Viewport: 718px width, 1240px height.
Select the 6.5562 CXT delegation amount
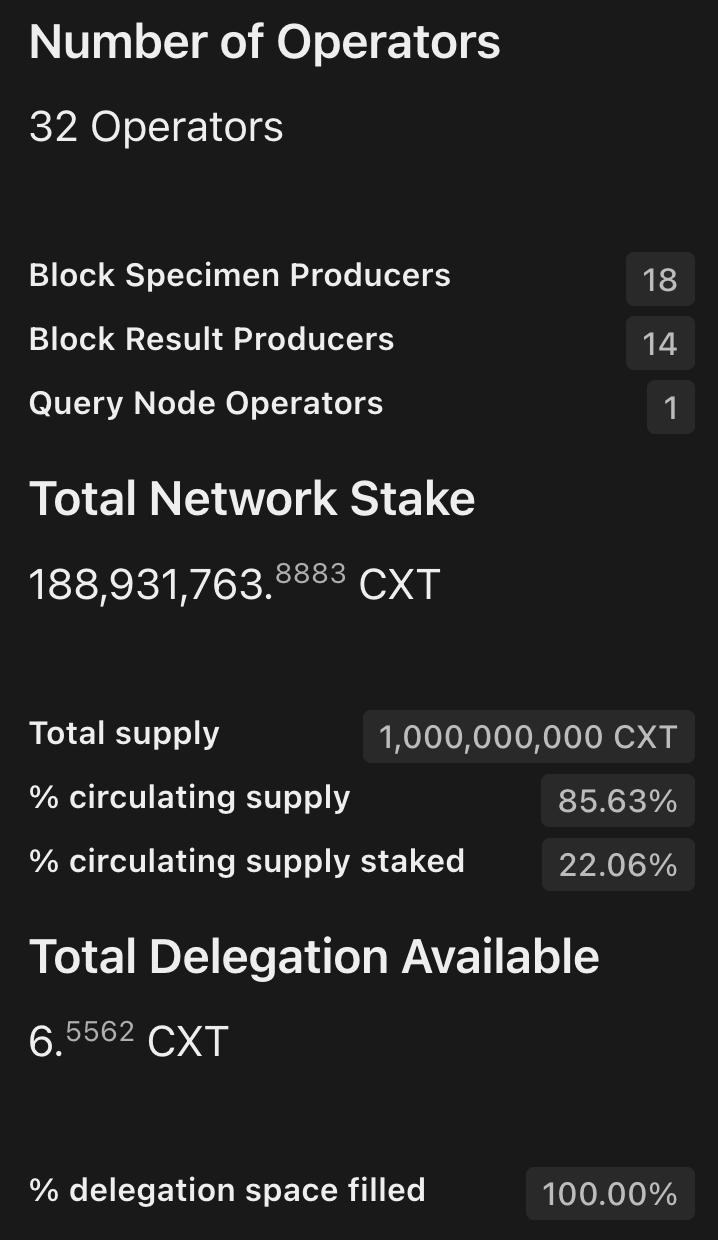coord(129,1040)
